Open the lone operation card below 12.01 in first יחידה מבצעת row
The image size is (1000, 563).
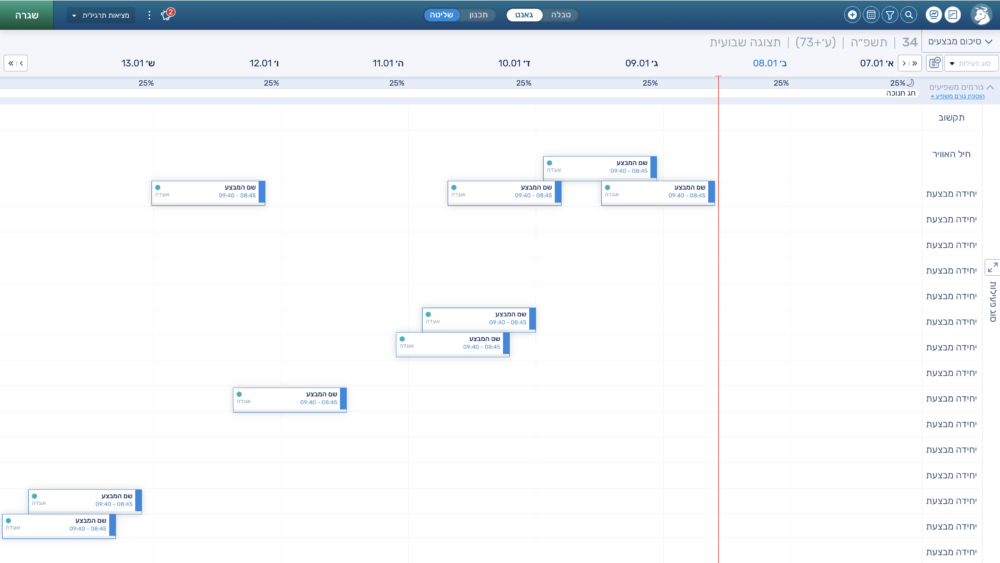point(208,193)
